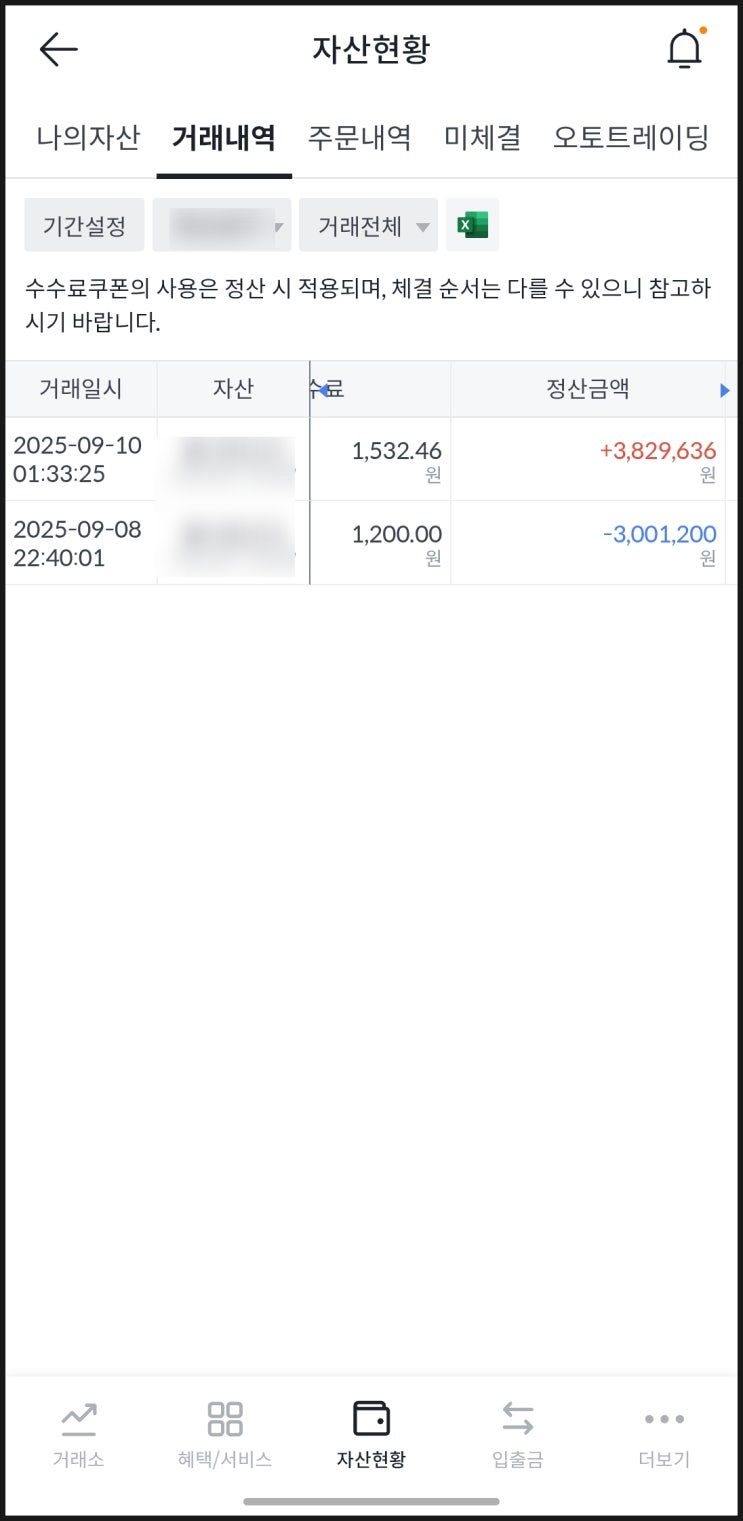Viewport: 743px width, 1521px height.
Task: Open the 미체결 tab
Action: (x=483, y=137)
